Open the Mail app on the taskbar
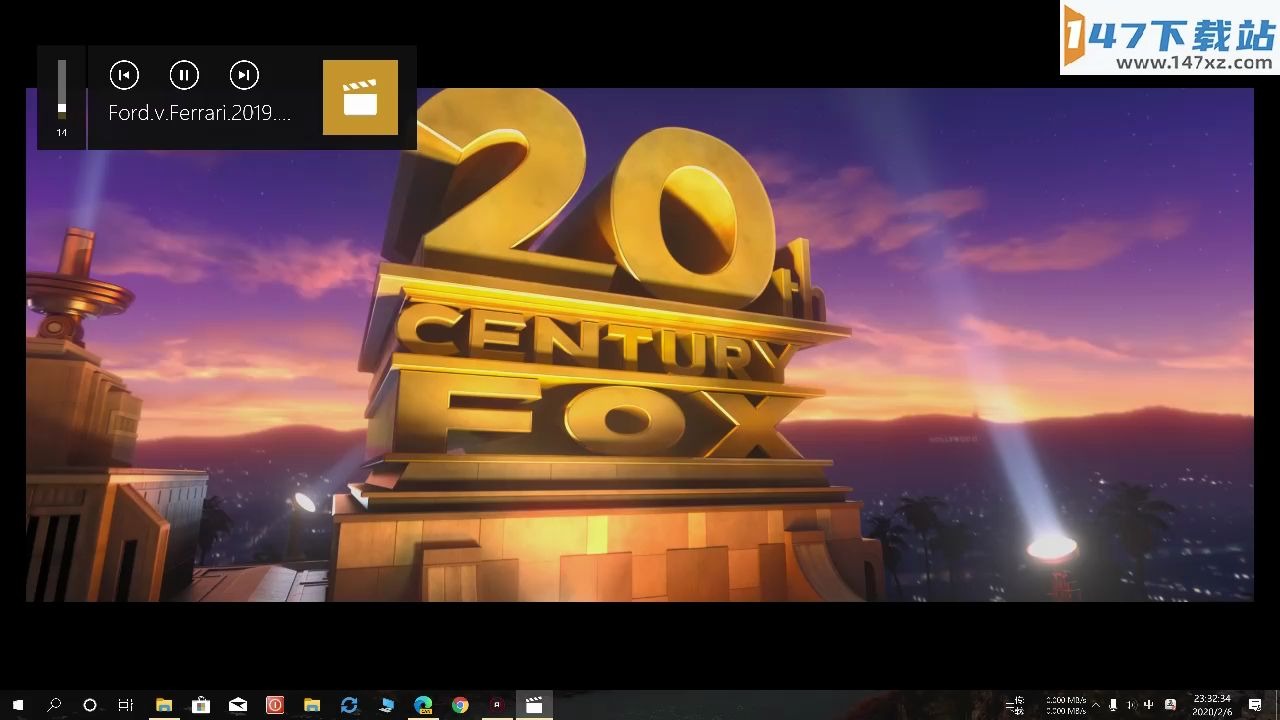The width and height of the screenshot is (1280, 720). (x=238, y=705)
